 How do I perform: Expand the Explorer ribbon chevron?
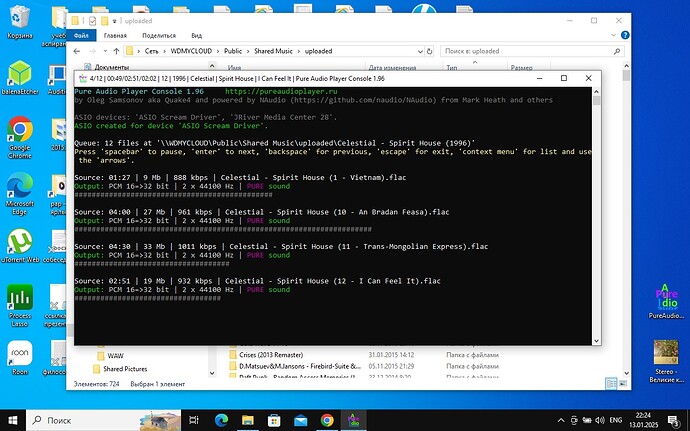click(613, 35)
